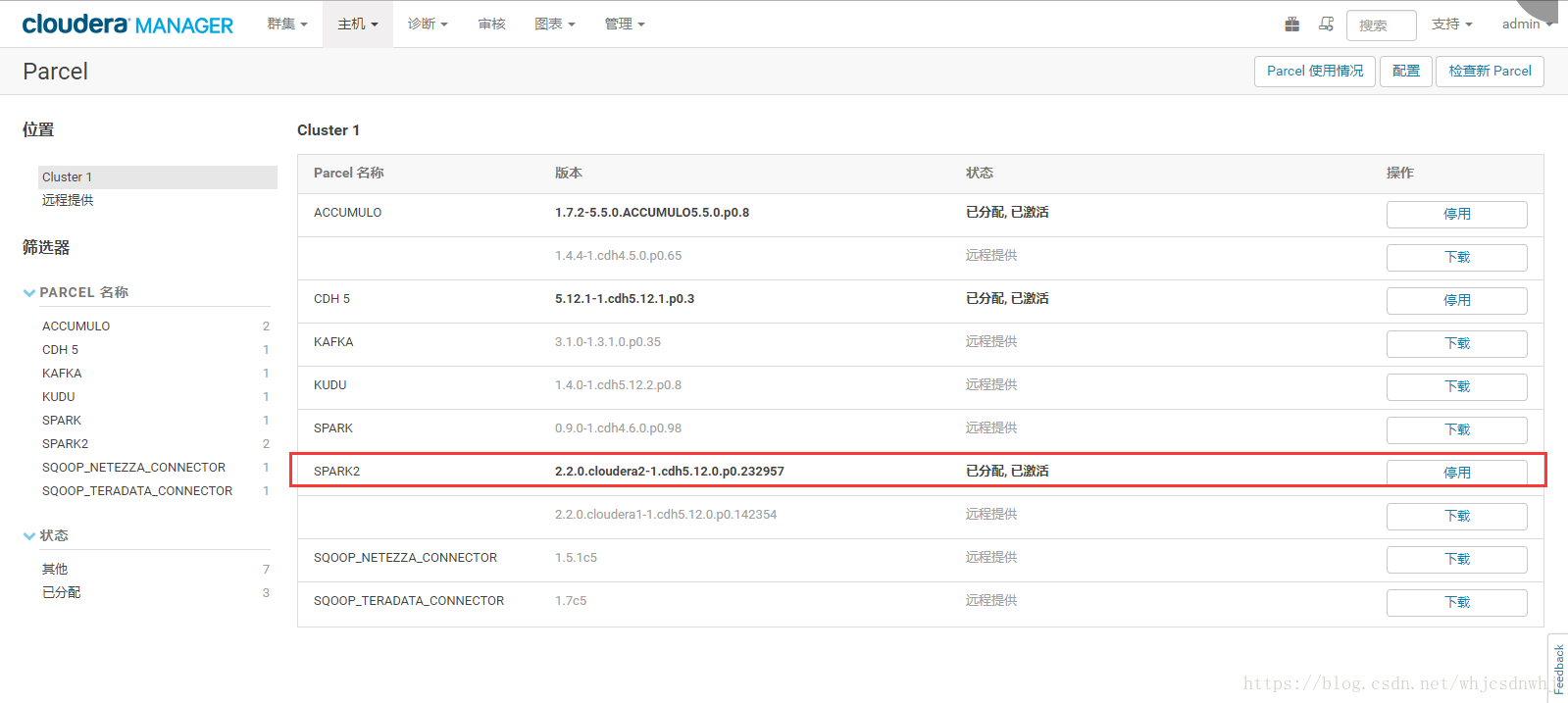Screen dimensions: 1568x703
Task: Open the 管理 dropdown menu
Action: click(625, 24)
